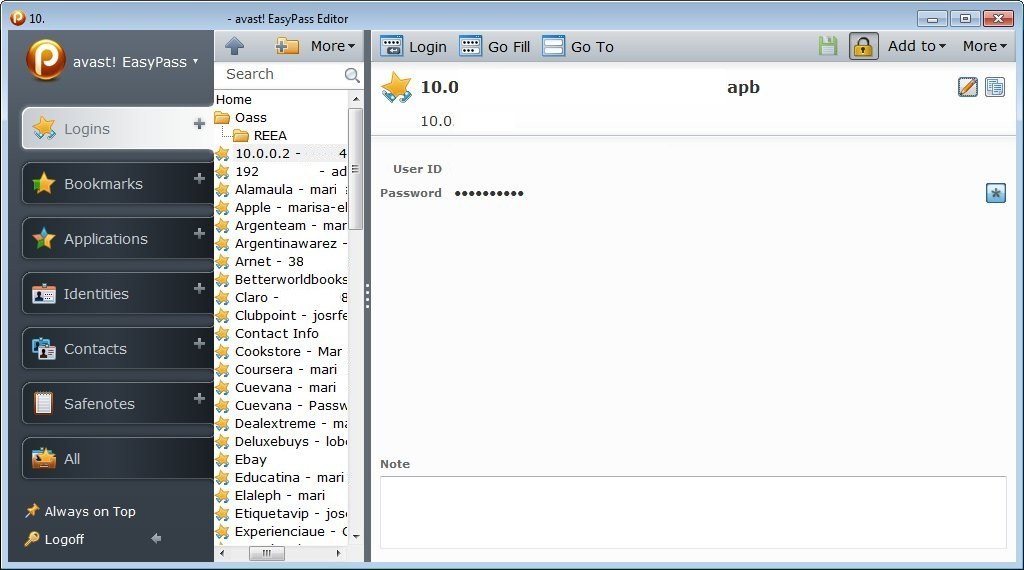Click the new folder icon beside More
The height and width of the screenshot is (570, 1024).
coord(286,46)
